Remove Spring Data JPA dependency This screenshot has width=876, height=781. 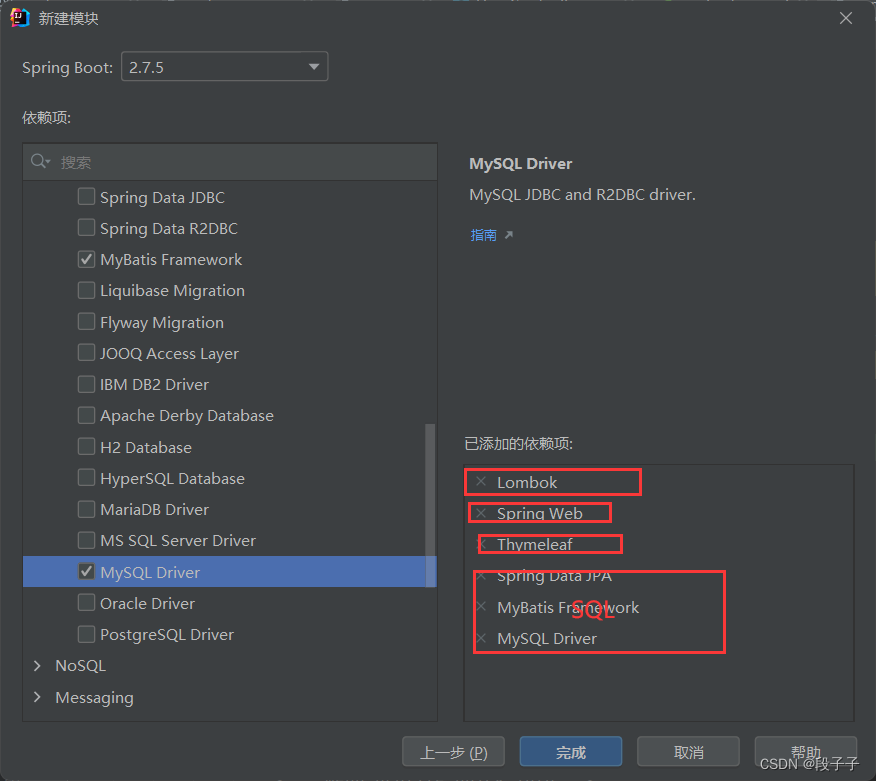481,575
